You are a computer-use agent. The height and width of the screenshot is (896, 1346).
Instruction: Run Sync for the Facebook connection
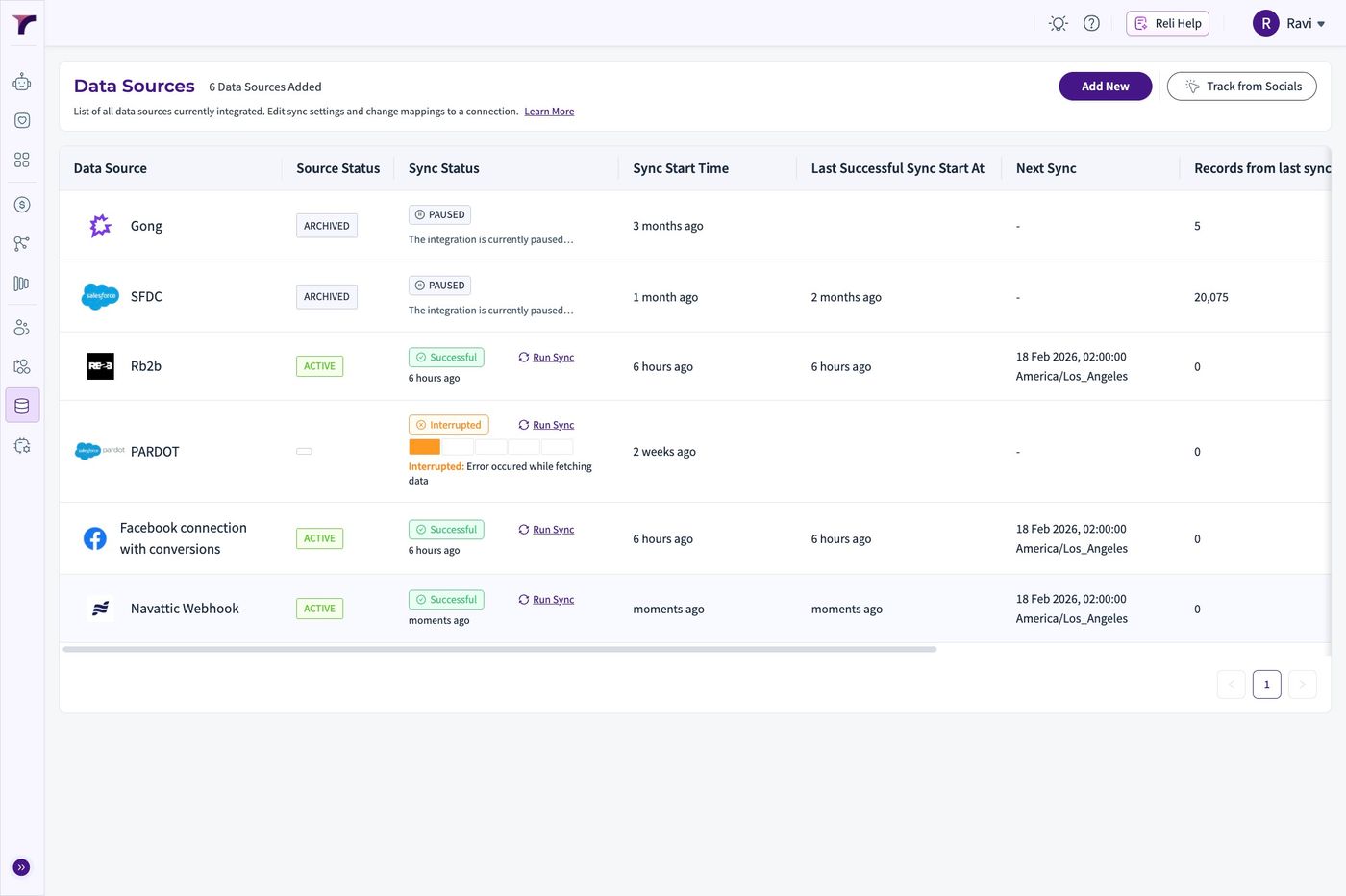[x=546, y=530]
